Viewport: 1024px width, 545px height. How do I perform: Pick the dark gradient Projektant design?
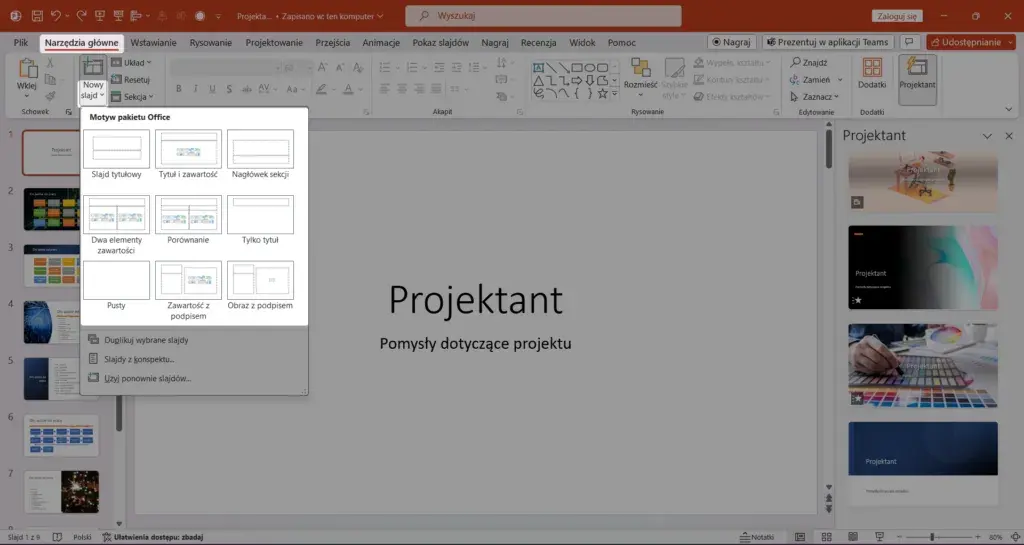923,268
